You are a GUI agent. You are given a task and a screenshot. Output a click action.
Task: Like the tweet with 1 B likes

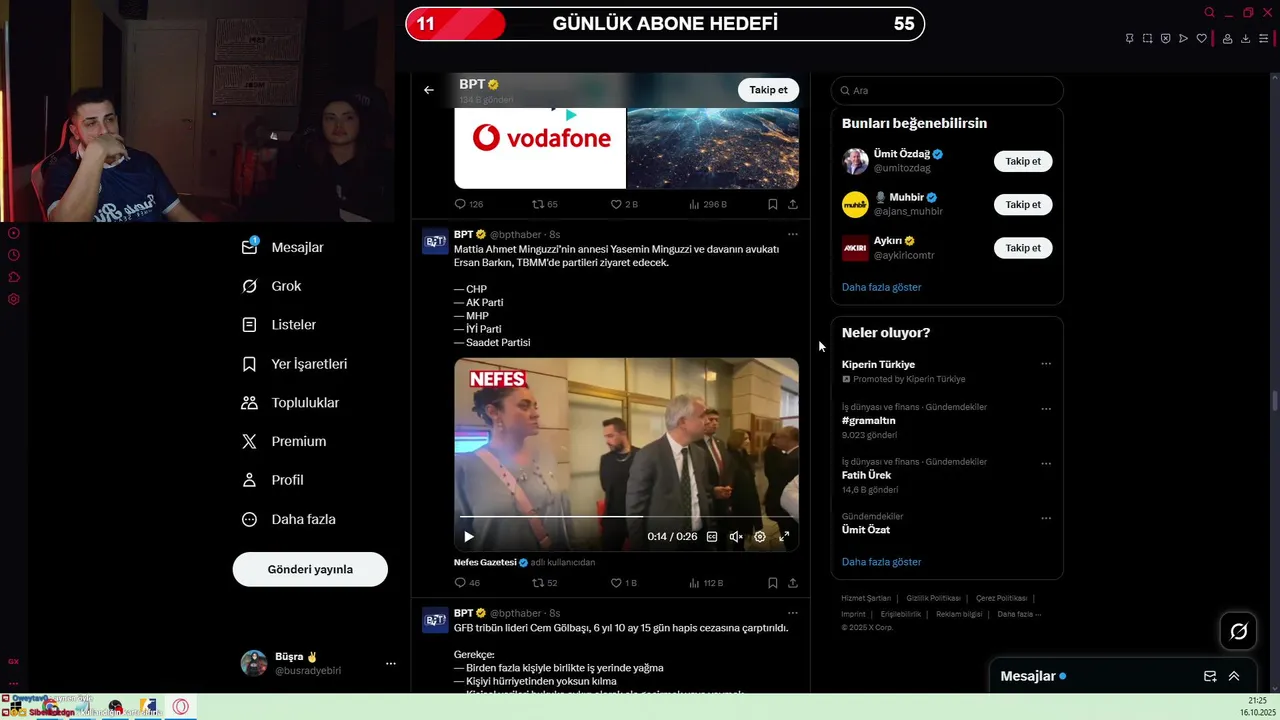click(624, 583)
